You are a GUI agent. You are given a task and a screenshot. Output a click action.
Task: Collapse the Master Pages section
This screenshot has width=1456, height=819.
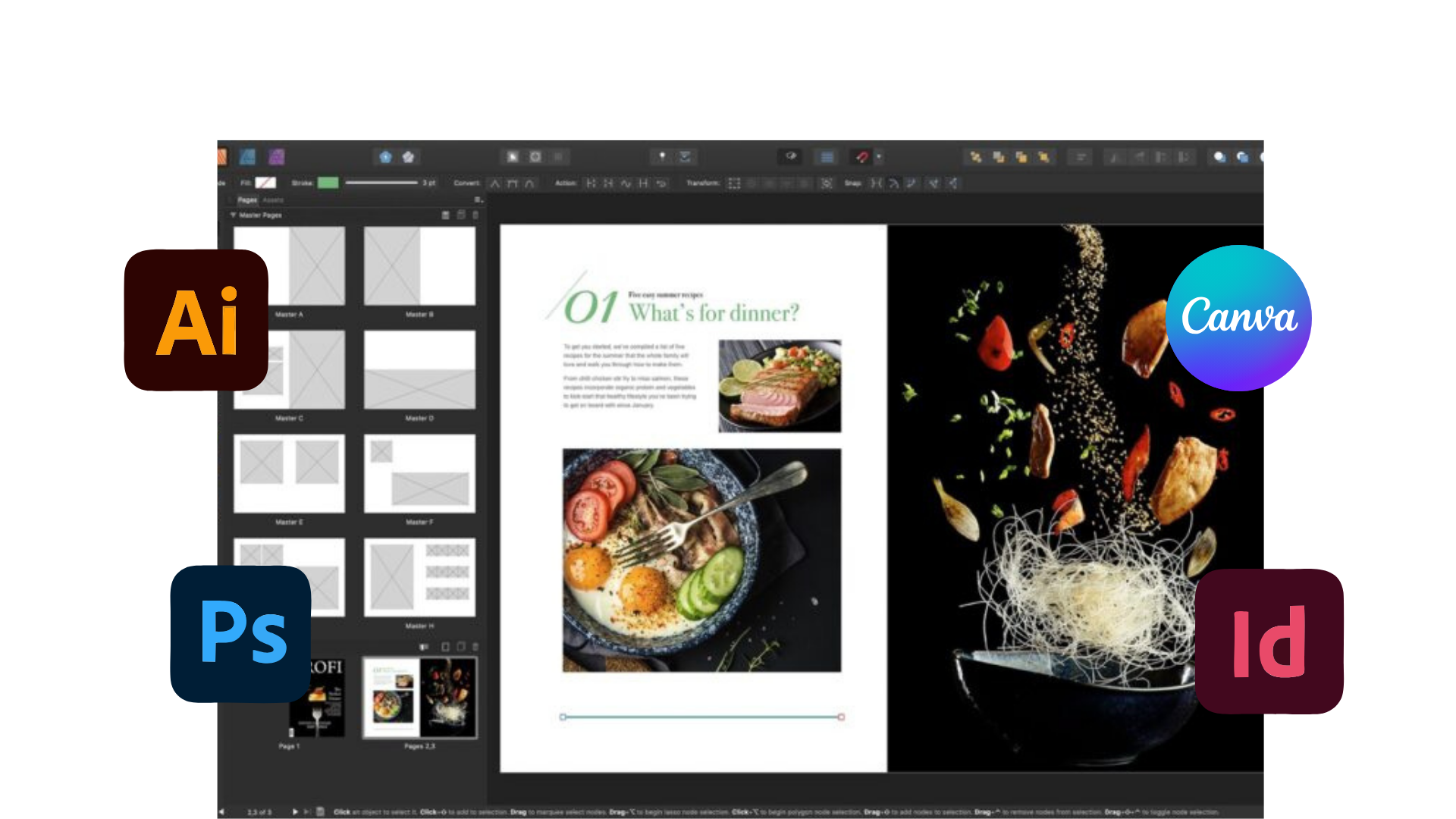[234, 215]
